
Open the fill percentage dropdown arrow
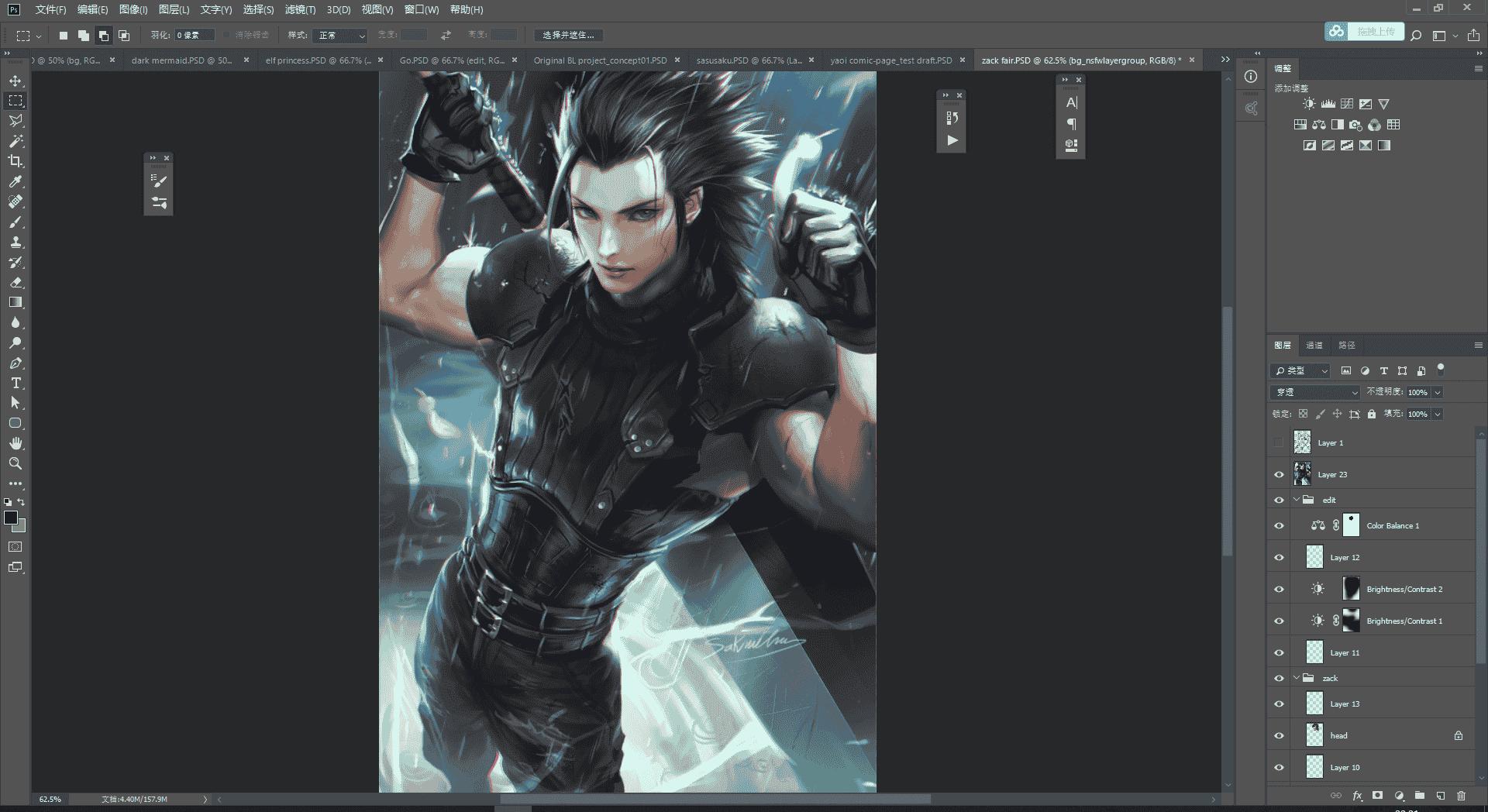coord(1438,414)
